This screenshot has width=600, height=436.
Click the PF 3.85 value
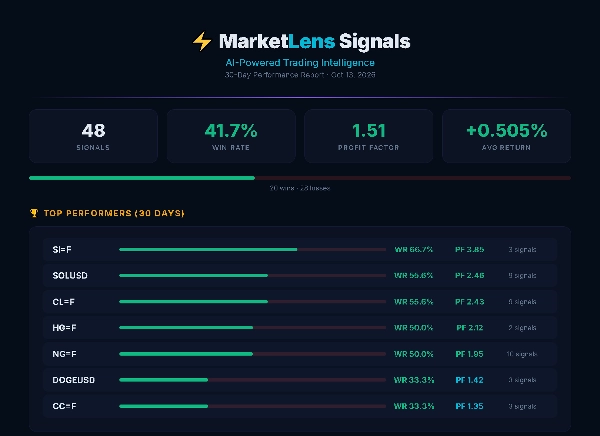470,250
